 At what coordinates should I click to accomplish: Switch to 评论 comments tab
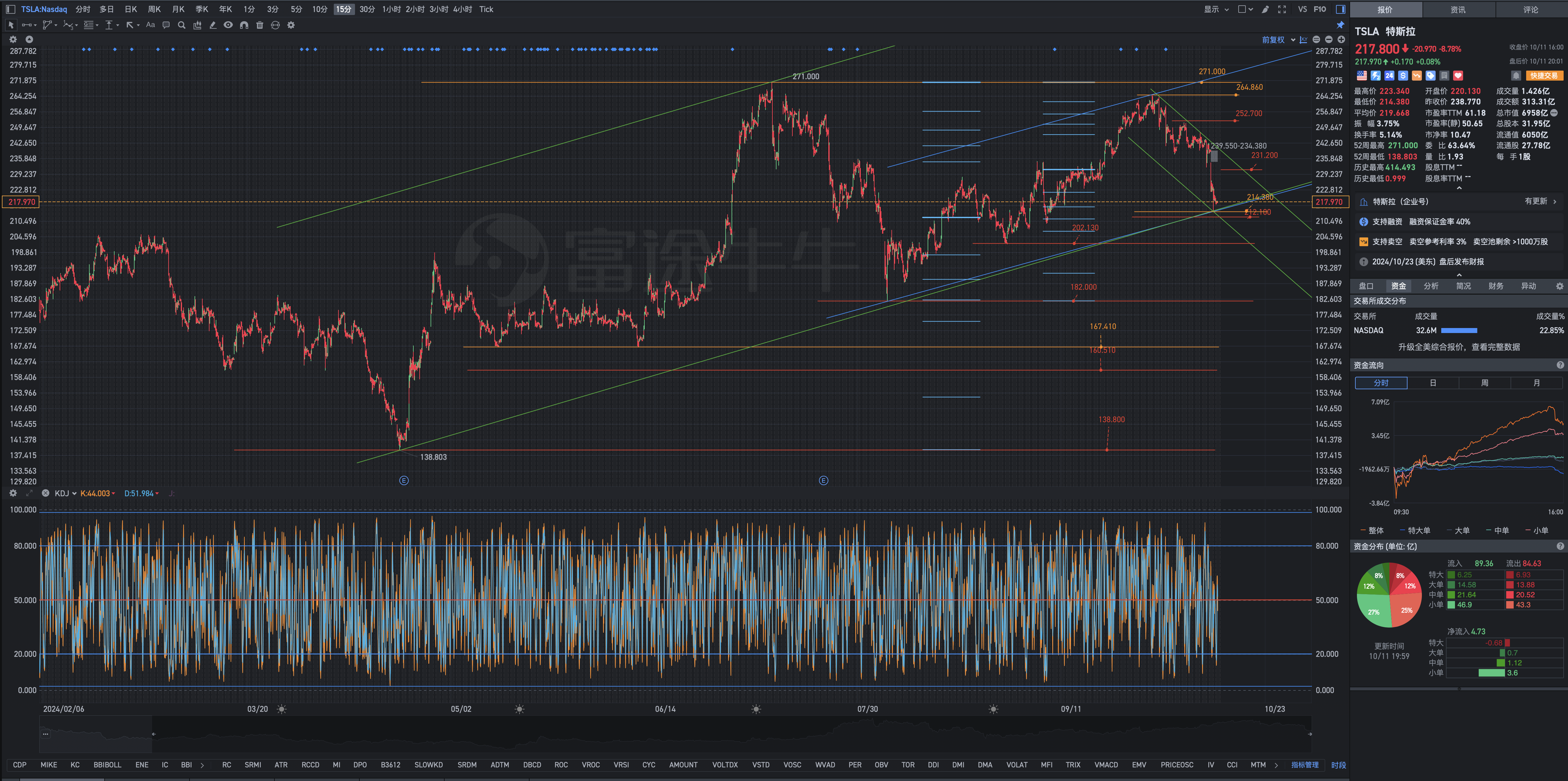click(x=1531, y=9)
